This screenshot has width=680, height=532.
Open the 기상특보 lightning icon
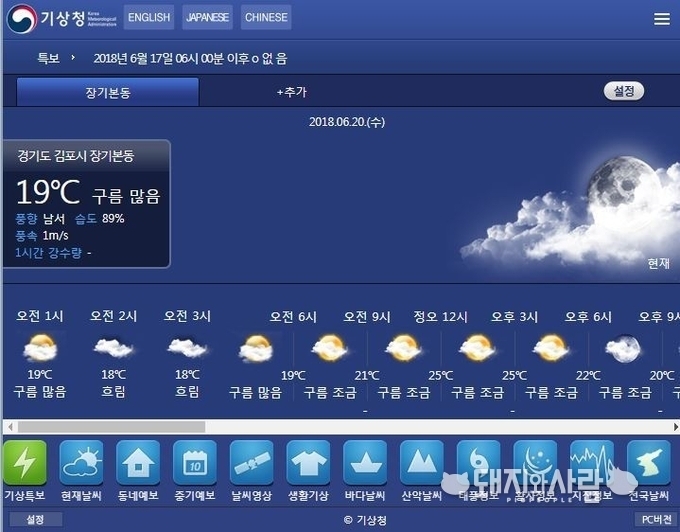click(x=25, y=463)
